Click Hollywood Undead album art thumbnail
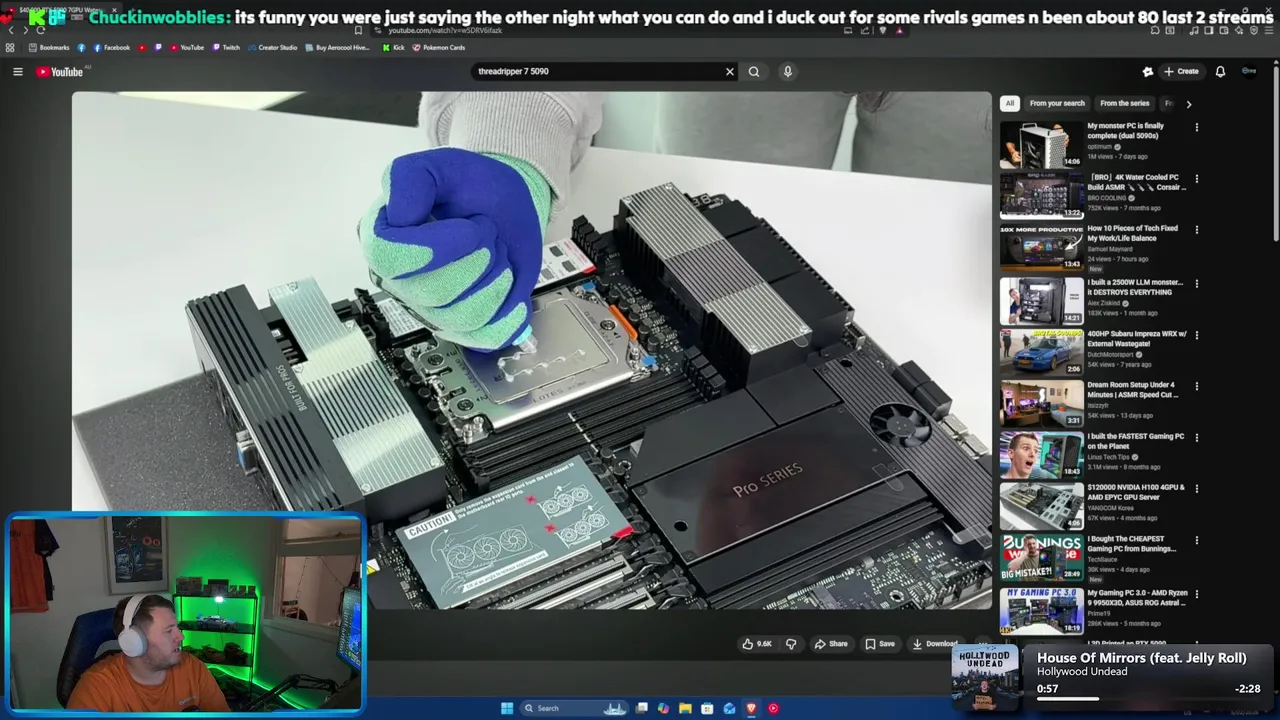1280x720 pixels. click(985, 677)
